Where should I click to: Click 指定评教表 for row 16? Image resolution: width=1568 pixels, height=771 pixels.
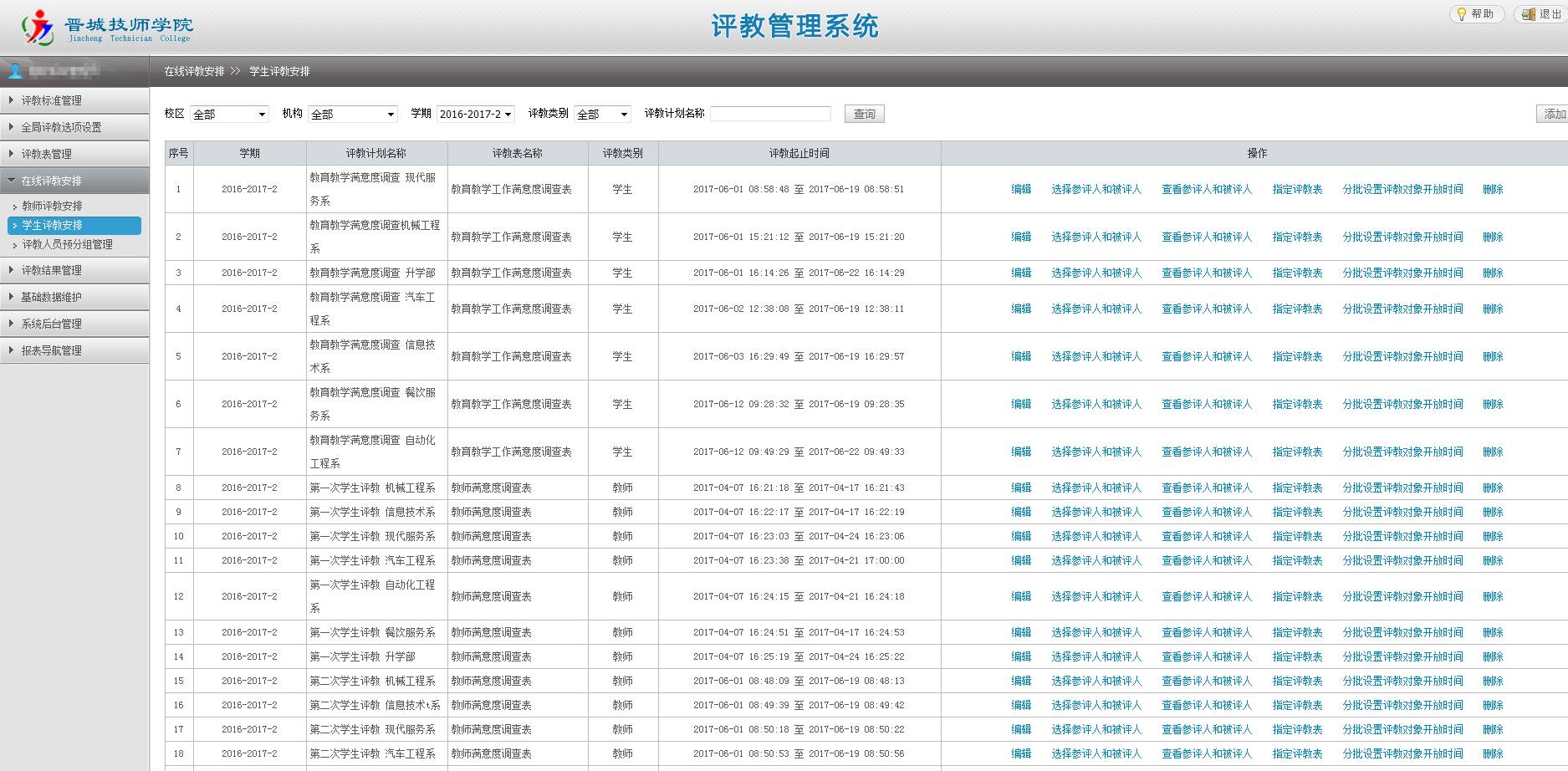tap(1297, 705)
